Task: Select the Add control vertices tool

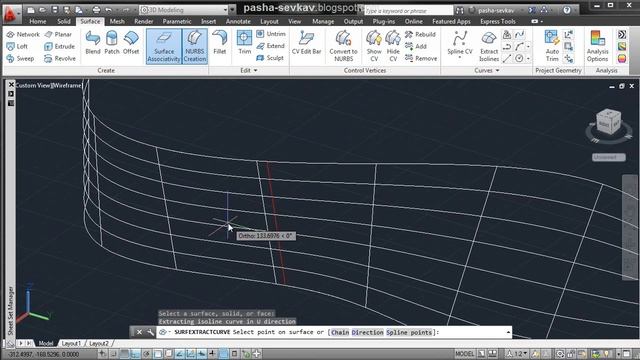Action: pyautogui.click(x=416, y=47)
